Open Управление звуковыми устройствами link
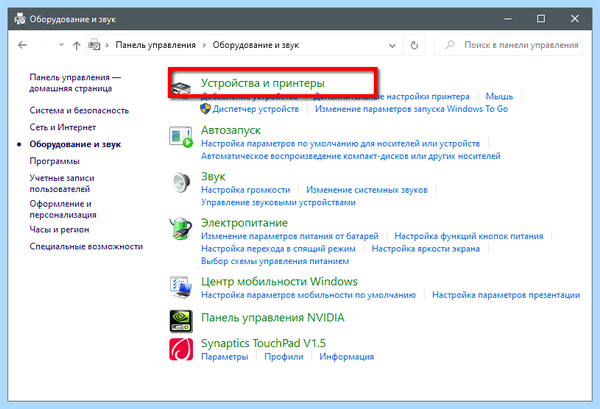The height and width of the screenshot is (409, 600). click(278, 202)
